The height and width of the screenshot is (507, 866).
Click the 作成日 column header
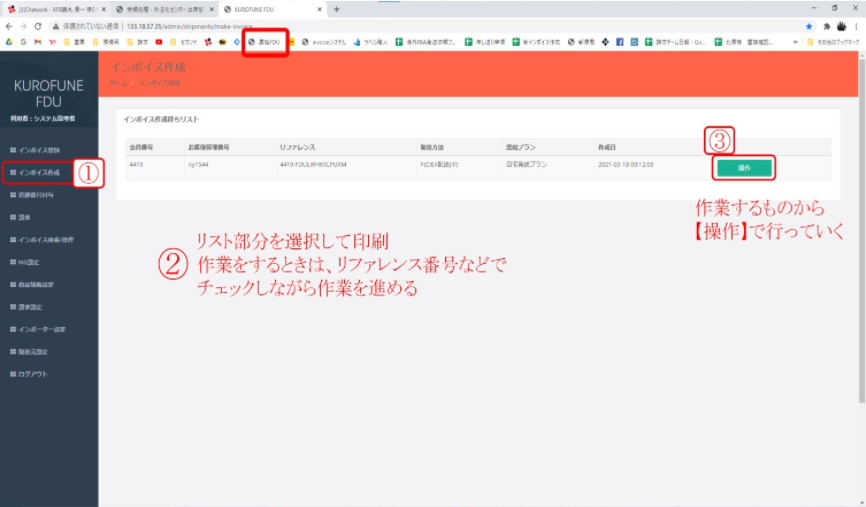606,147
